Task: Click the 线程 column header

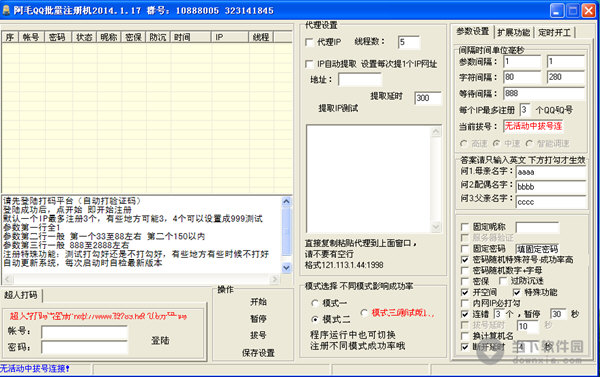Action: coord(261,37)
